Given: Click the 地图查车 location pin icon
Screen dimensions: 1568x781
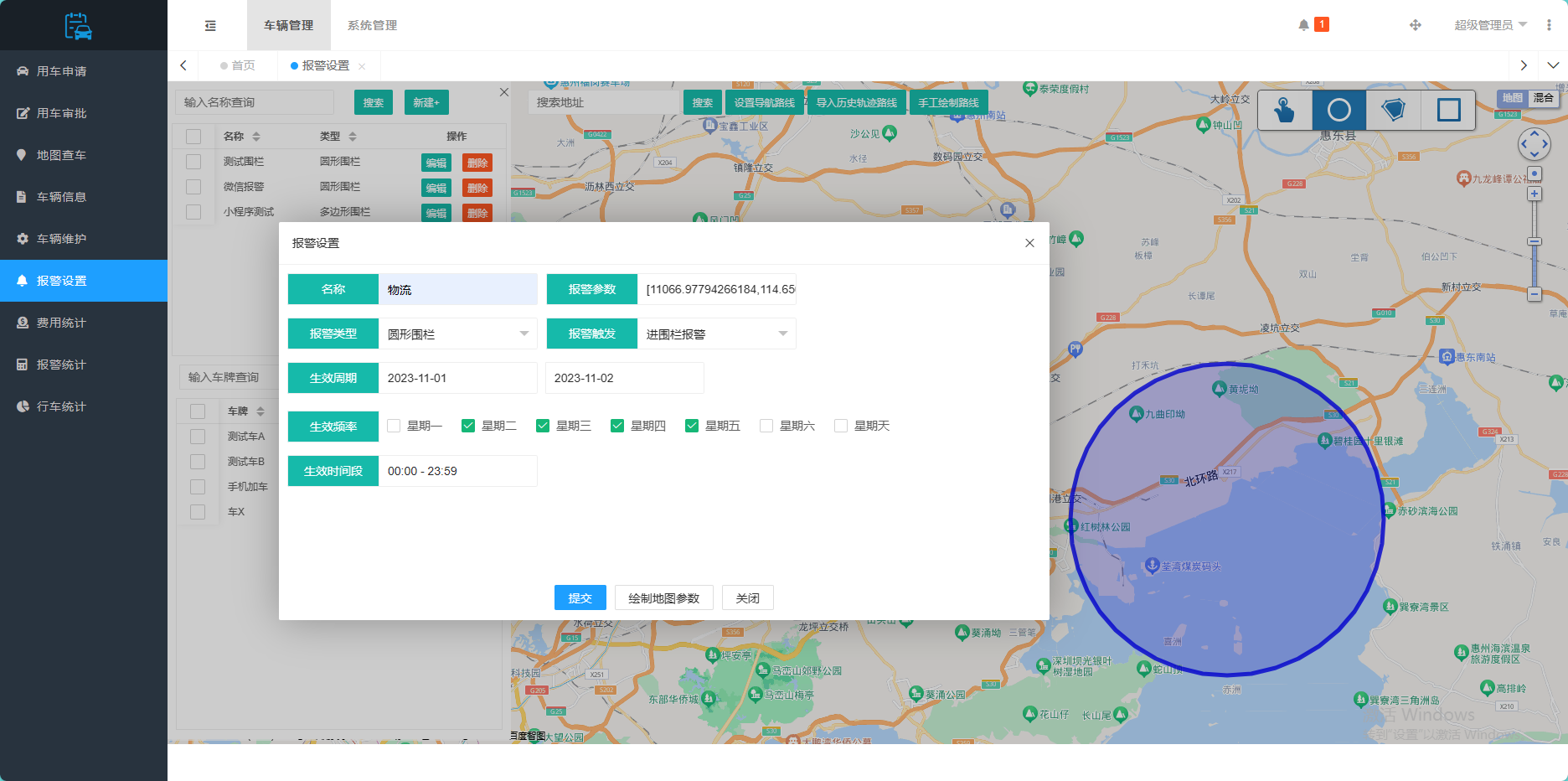Looking at the screenshot, I should 22,155.
